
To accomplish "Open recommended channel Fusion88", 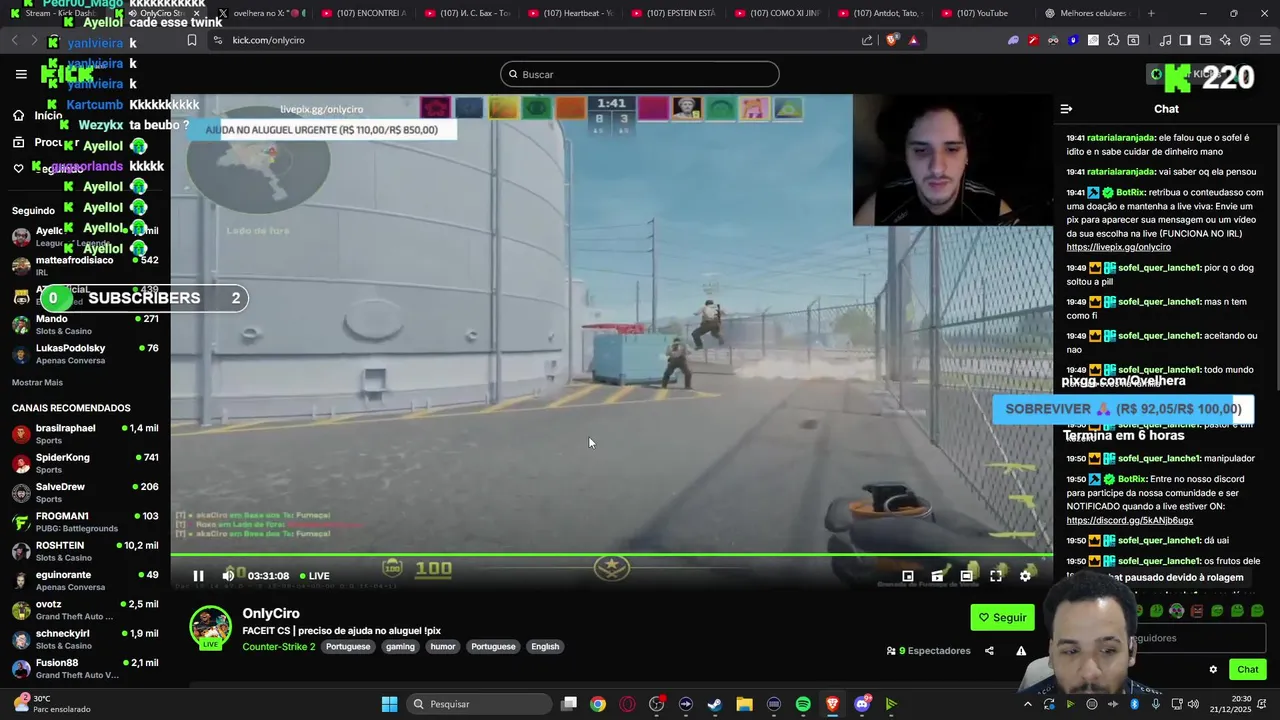I will pos(85,668).
